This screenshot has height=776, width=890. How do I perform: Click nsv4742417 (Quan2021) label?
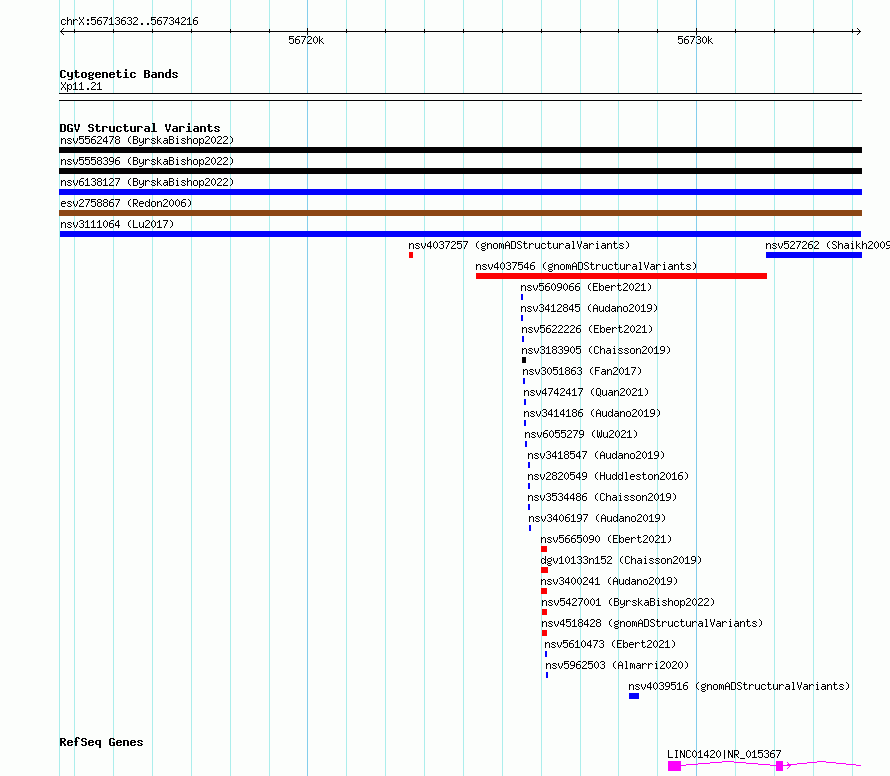point(586,392)
